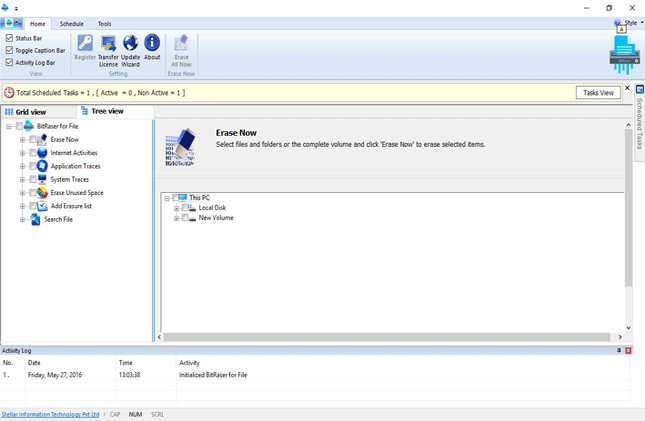Expand the Local Disk node
Screen dimensions: 645x421
176,208
